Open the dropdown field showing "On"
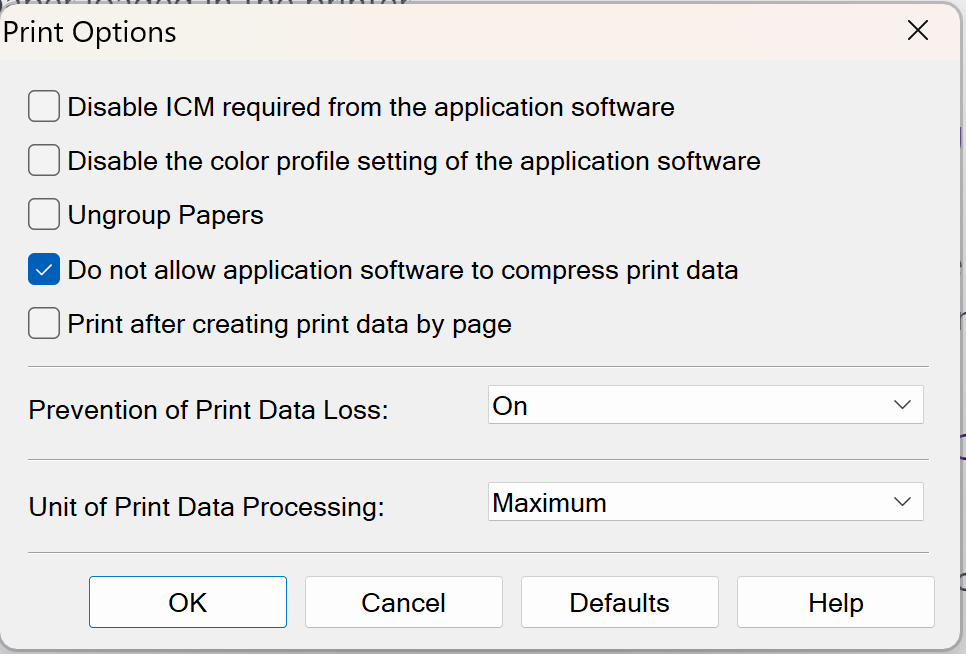This screenshot has height=654, width=966. (690, 406)
